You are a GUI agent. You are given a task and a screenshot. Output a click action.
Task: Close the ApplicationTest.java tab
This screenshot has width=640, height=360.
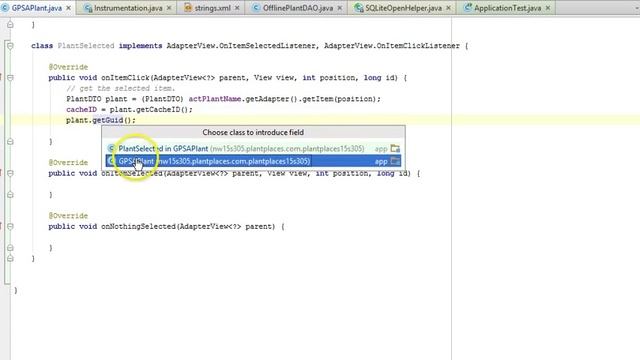[548, 8]
